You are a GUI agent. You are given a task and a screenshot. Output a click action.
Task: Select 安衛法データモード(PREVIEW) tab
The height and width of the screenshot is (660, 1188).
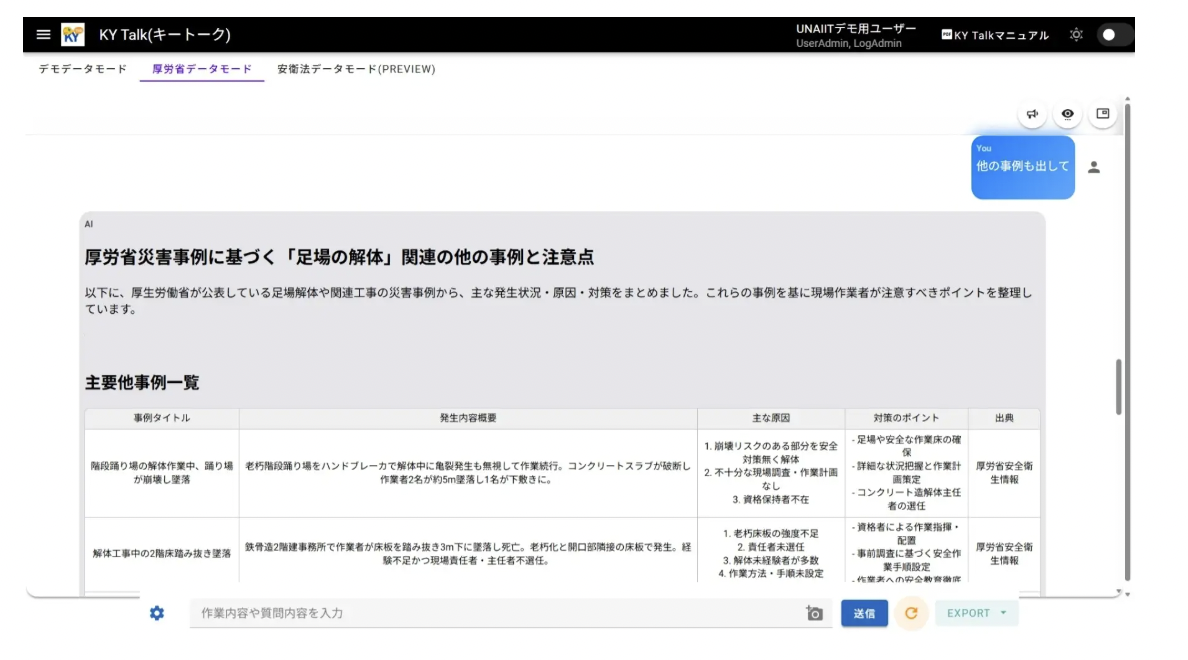click(x=356, y=69)
